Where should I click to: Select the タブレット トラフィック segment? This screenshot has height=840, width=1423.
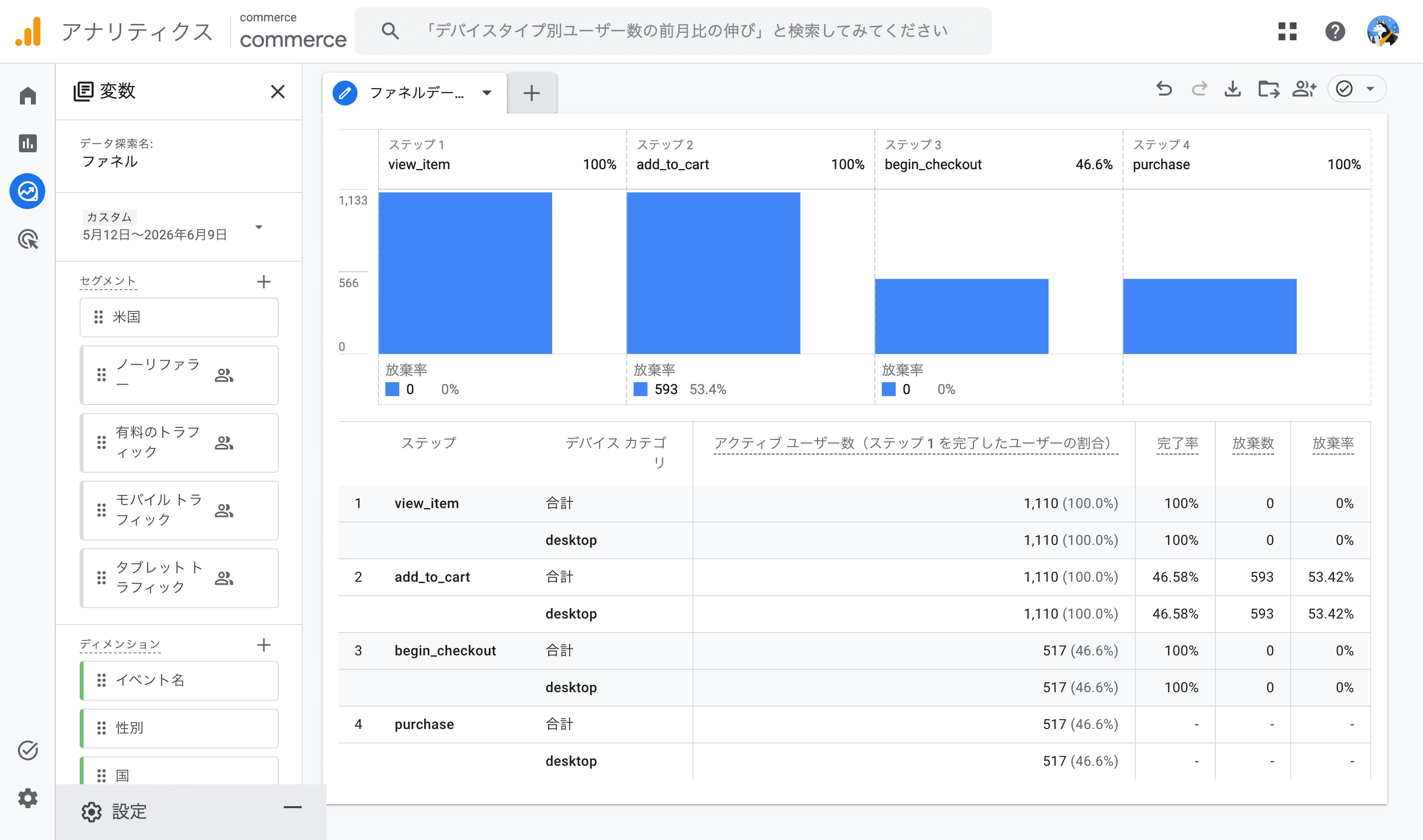[x=179, y=578]
